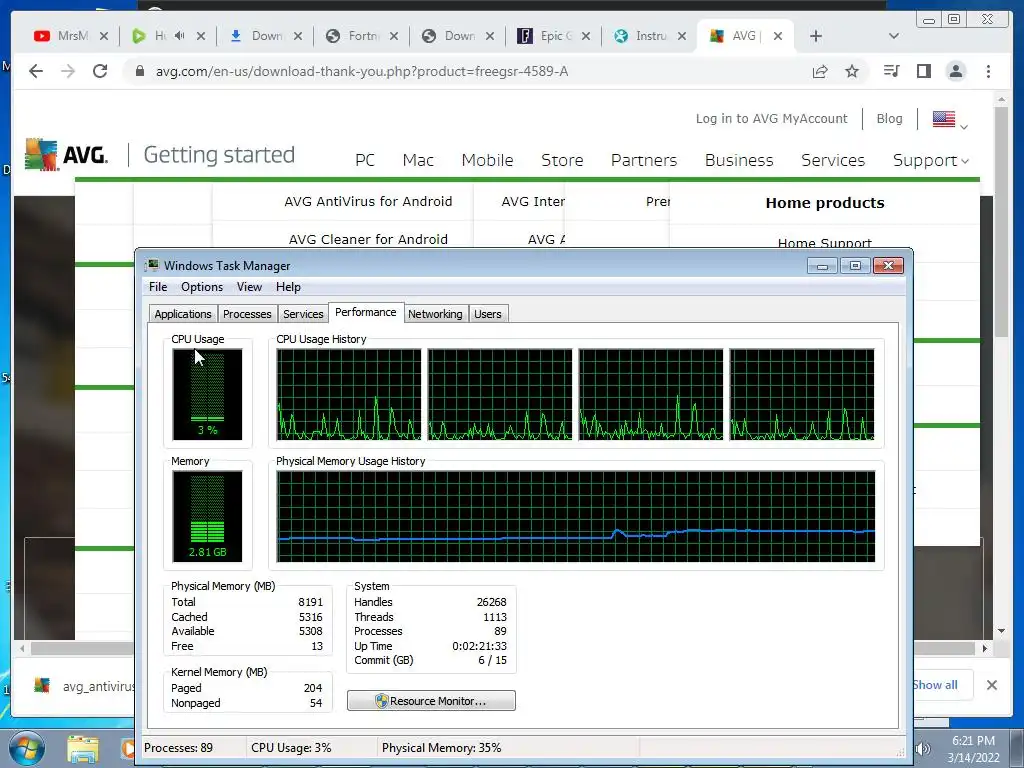Click the Memory usage meter gauge

click(x=207, y=516)
